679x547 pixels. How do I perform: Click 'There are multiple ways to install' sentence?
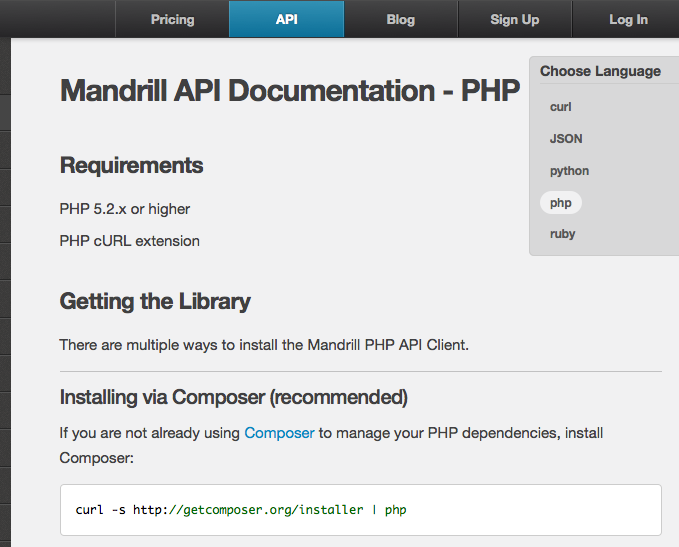point(264,345)
